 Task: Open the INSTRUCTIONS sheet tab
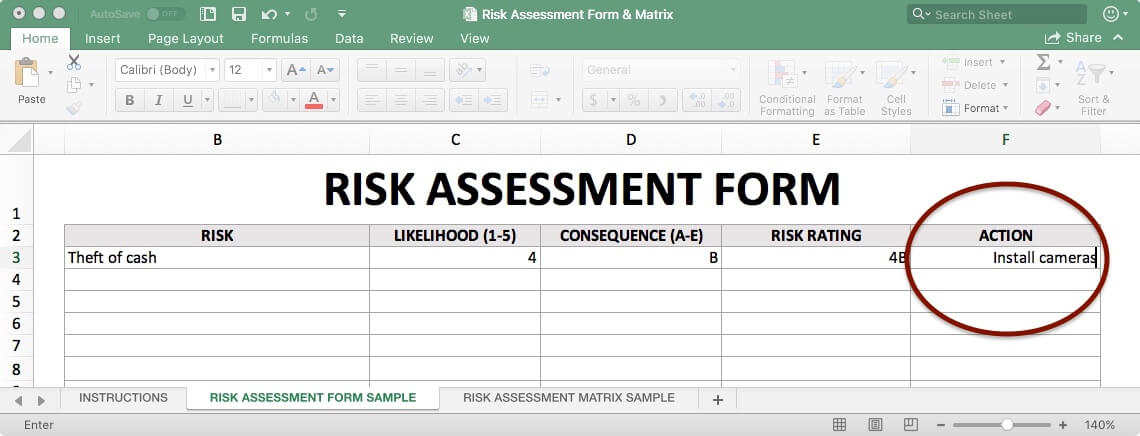pos(123,398)
